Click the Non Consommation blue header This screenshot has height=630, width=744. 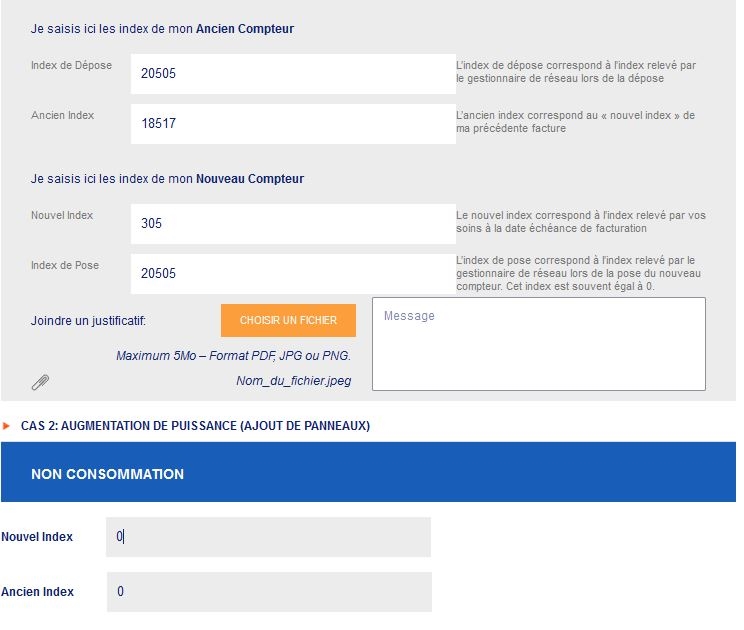pos(368,474)
